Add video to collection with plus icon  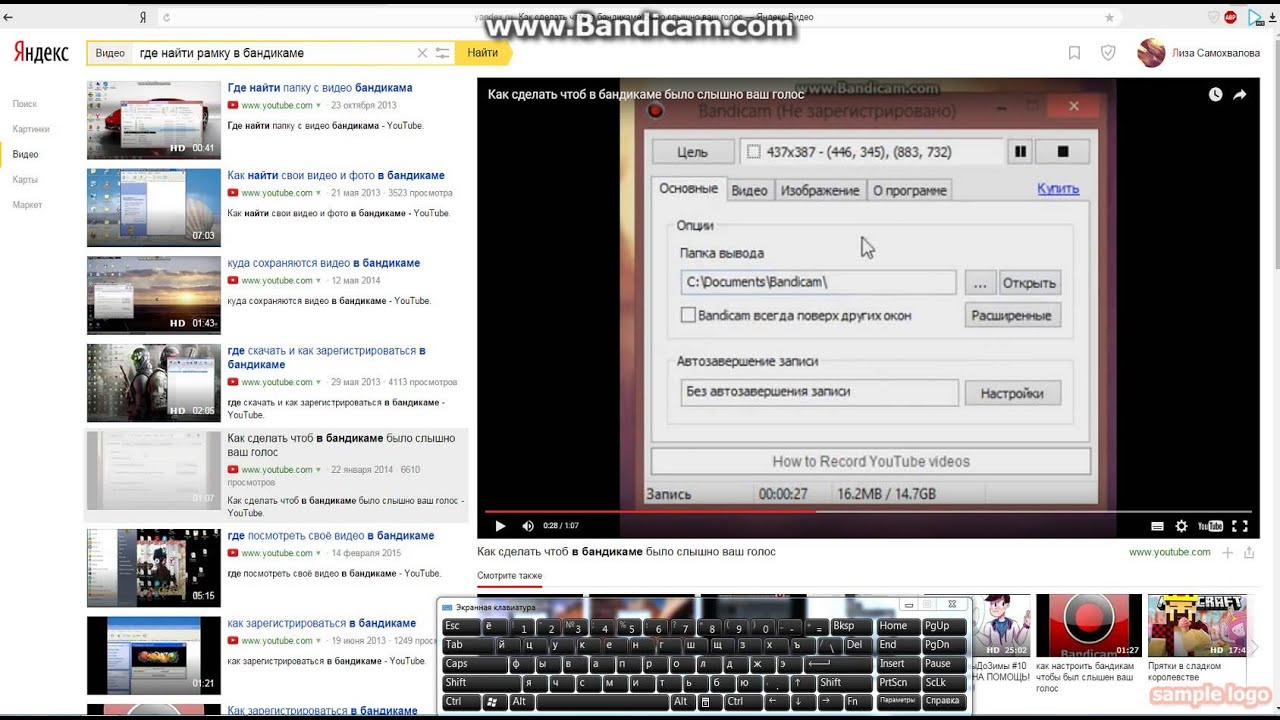pyautogui.click(x=1228, y=552)
